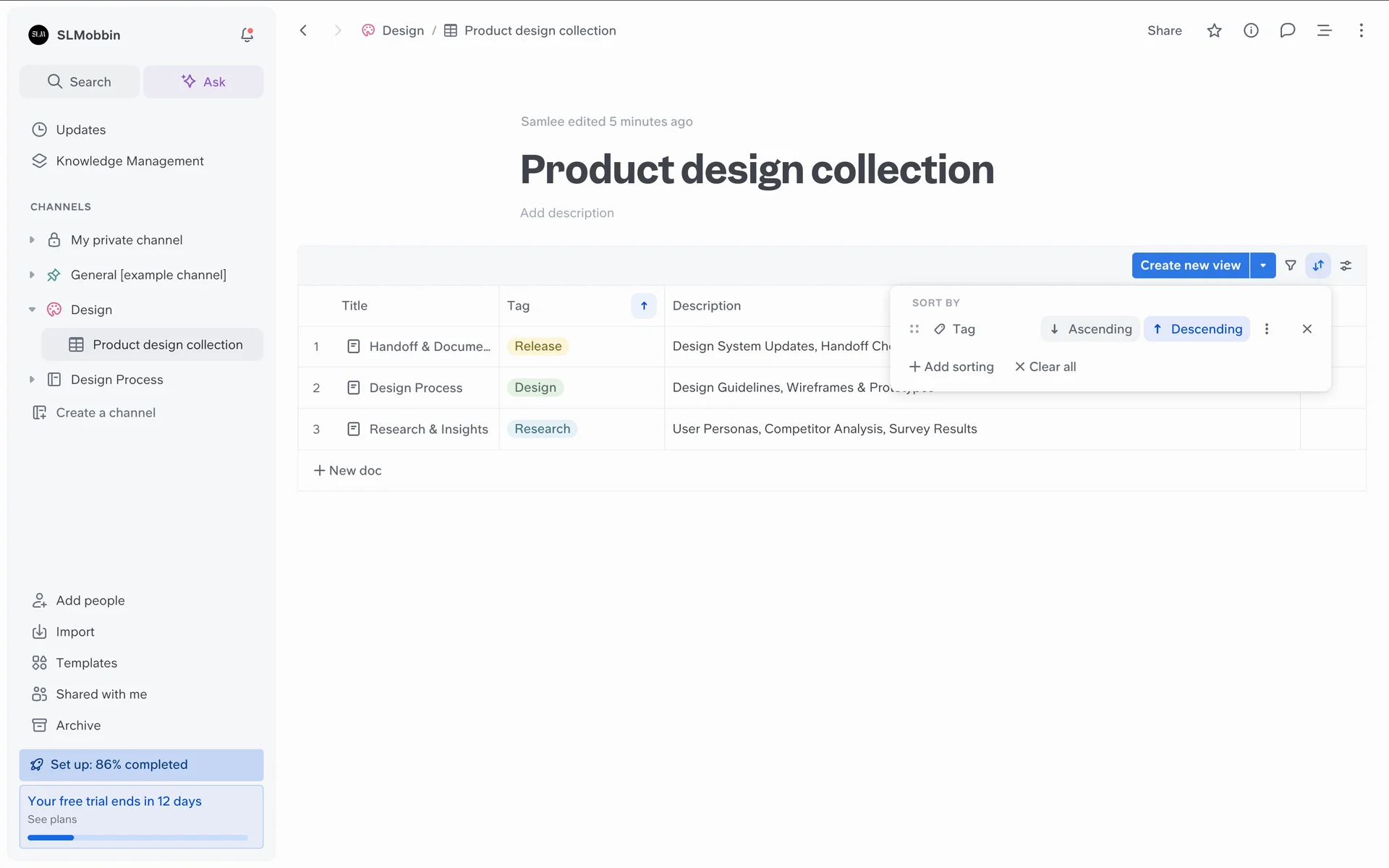This screenshot has width=1389, height=868.
Task: Expand My private channel
Action: (x=32, y=240)
